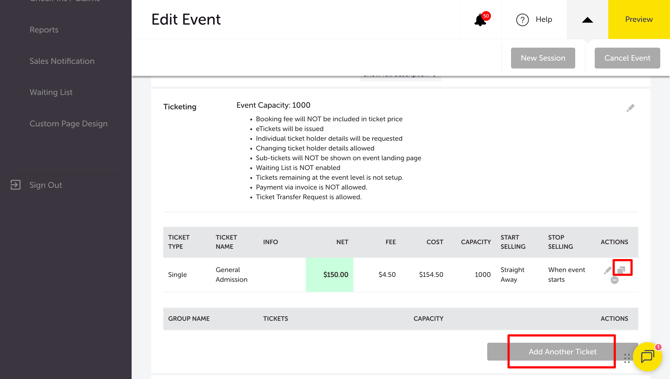The width and height of the screenshot is (670, 379).
Task: Click the Help link text
Action: coord(544,19)
